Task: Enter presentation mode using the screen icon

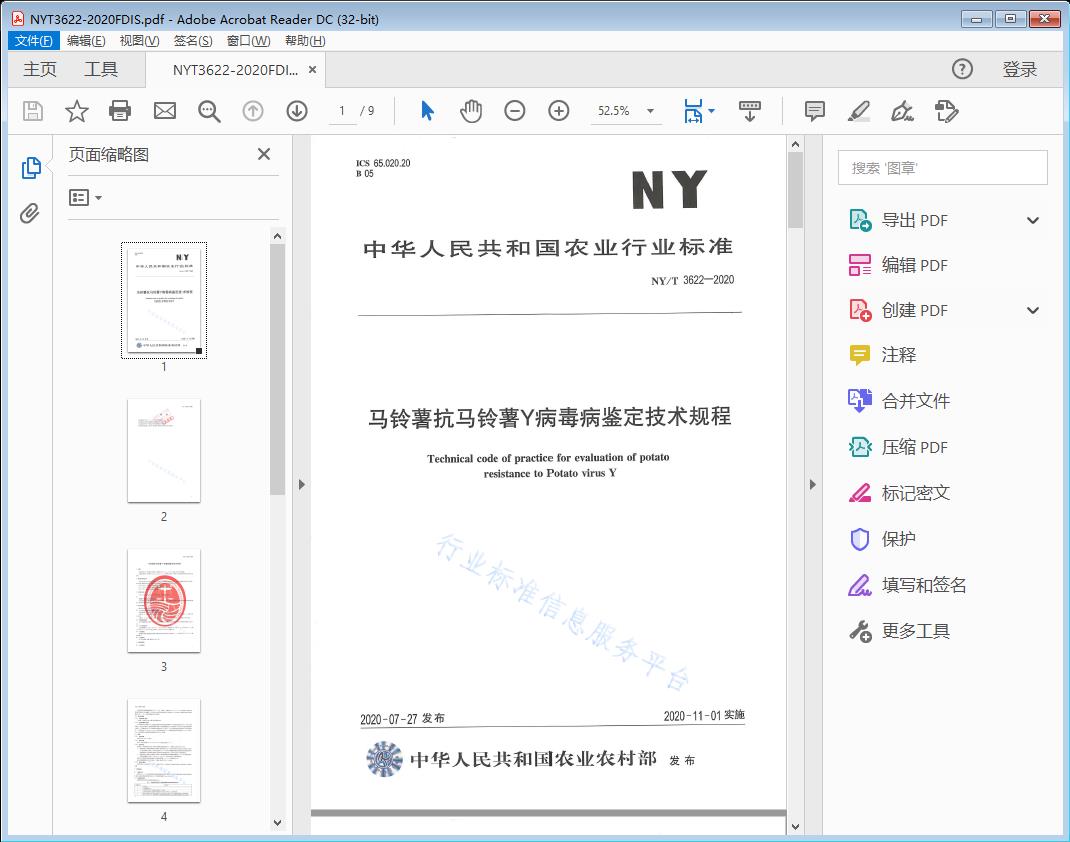Action: 750,111
